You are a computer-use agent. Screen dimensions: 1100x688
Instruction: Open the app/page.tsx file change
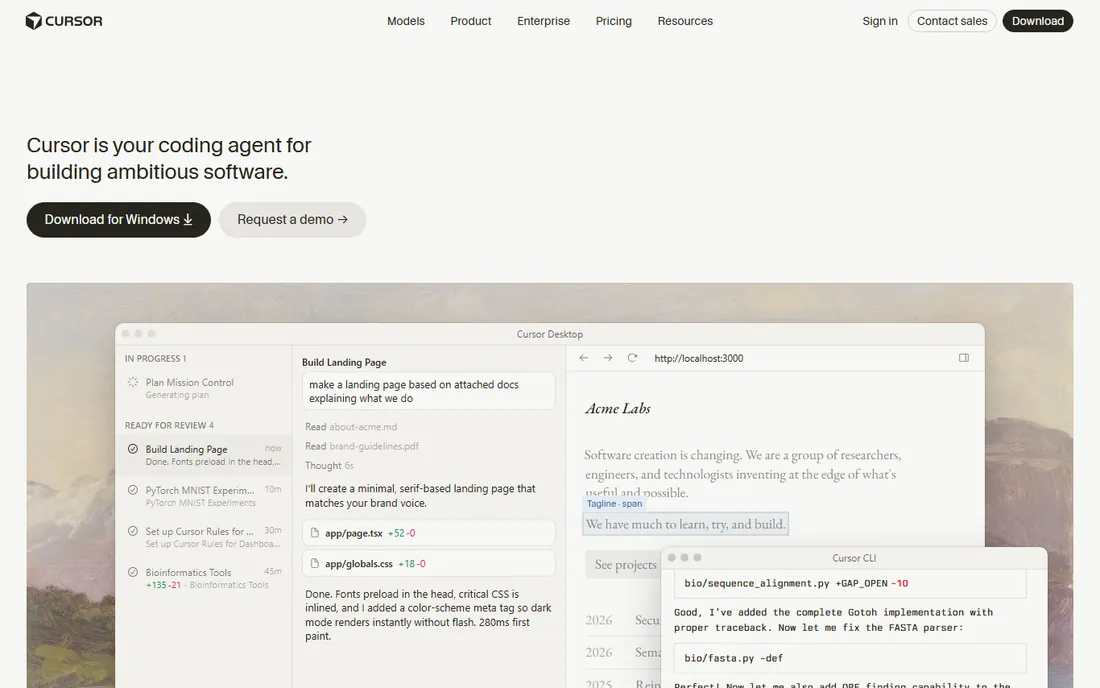pyautogui.click(x=429, y=533)
